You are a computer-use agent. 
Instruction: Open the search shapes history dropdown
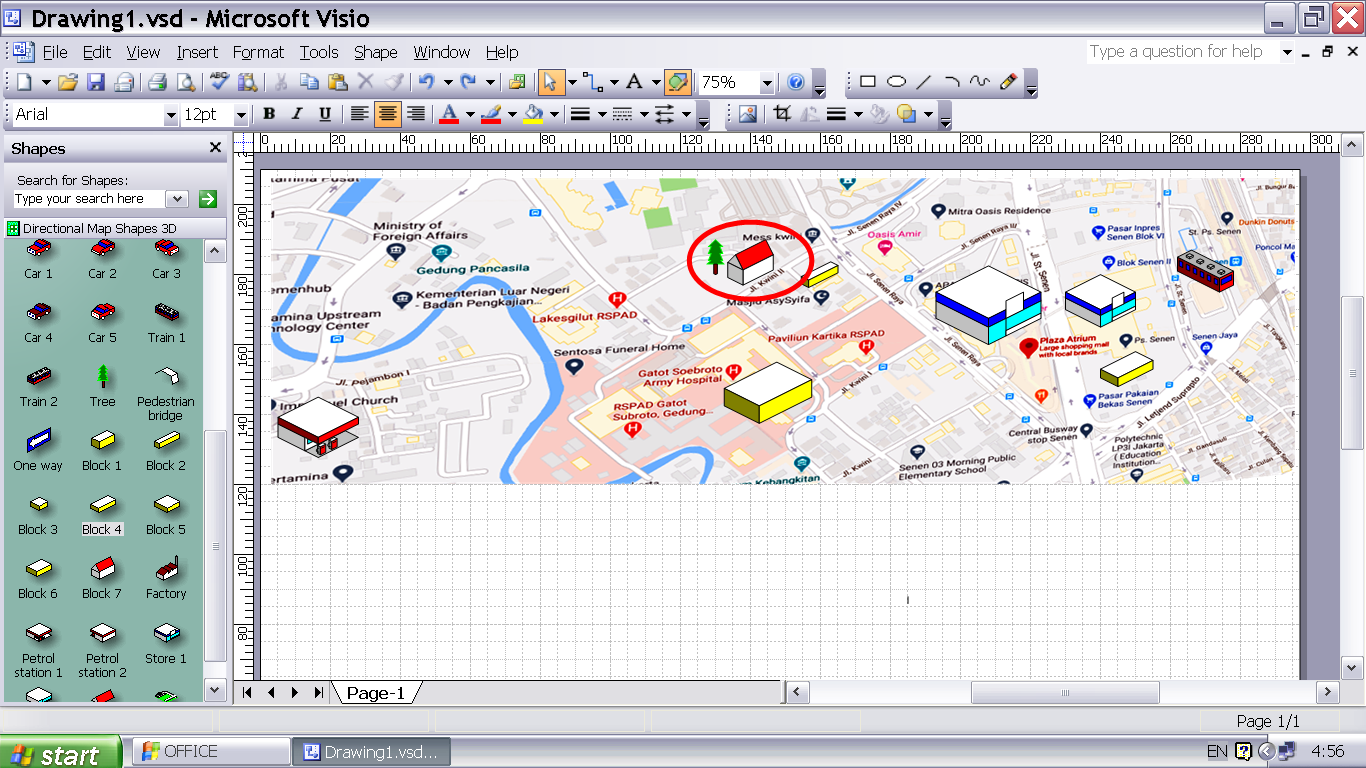(x=177, y=199)
